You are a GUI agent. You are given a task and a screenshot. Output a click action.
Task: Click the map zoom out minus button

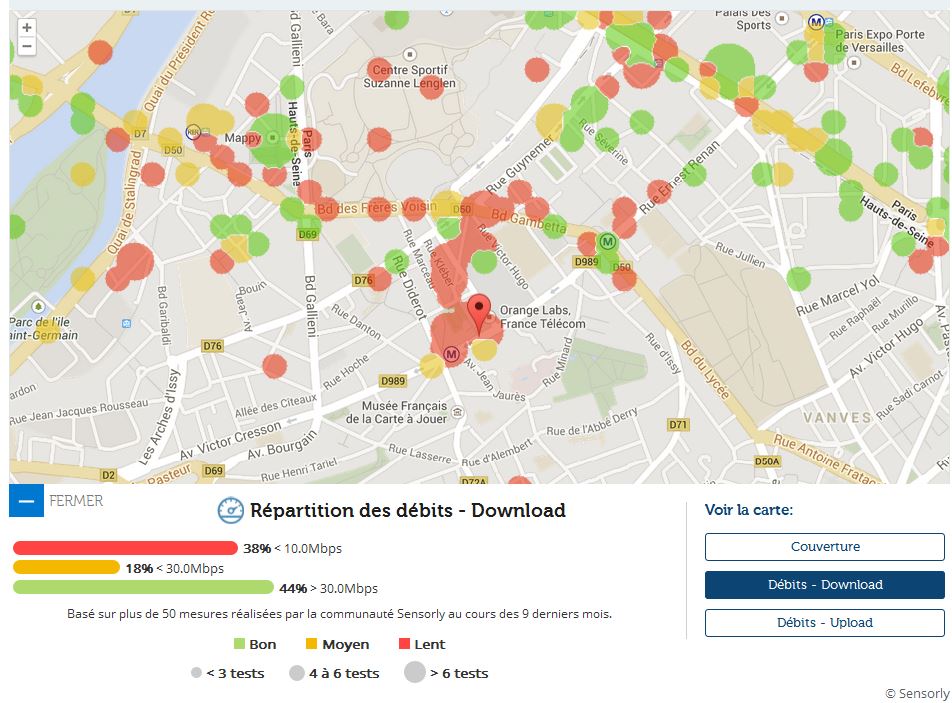(x=27, y=47)
